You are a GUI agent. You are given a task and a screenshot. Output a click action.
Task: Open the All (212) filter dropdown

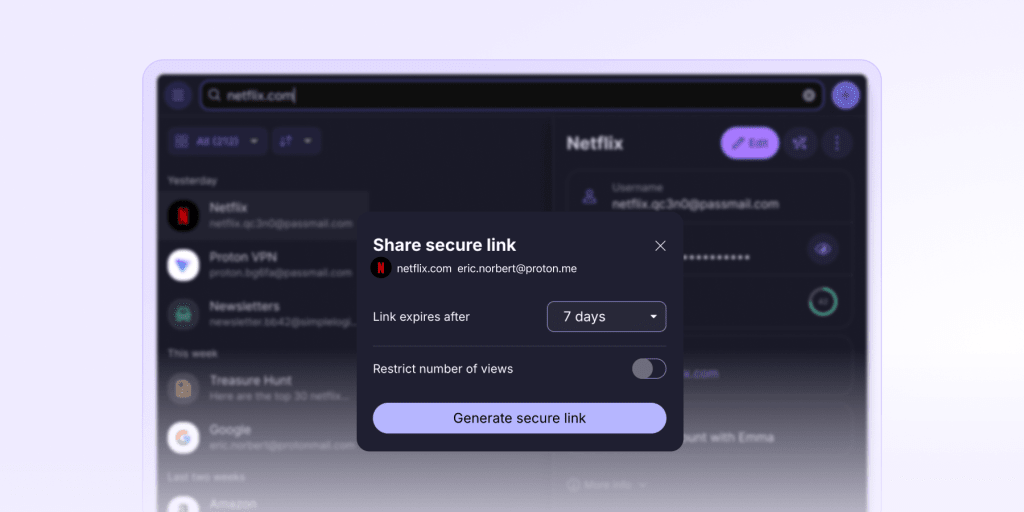click(217, 141)
